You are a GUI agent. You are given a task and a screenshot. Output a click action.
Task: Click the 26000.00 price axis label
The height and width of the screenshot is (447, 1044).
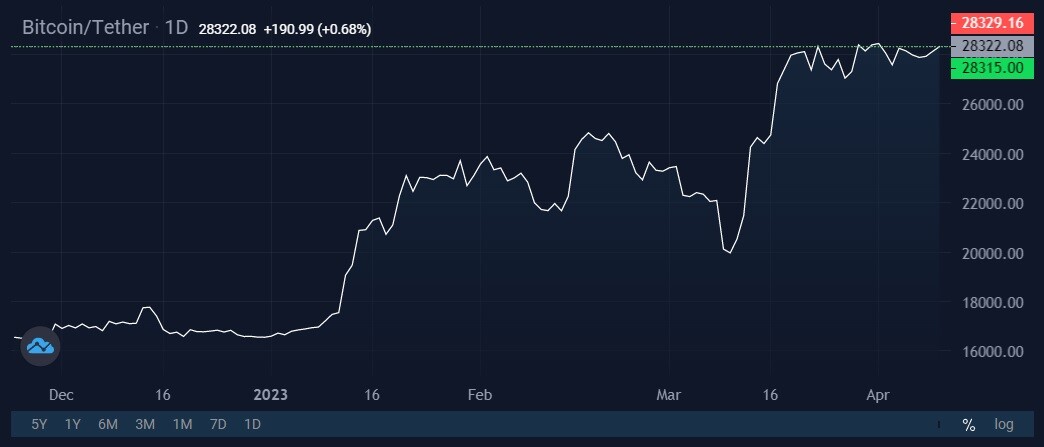pos(992,105)
